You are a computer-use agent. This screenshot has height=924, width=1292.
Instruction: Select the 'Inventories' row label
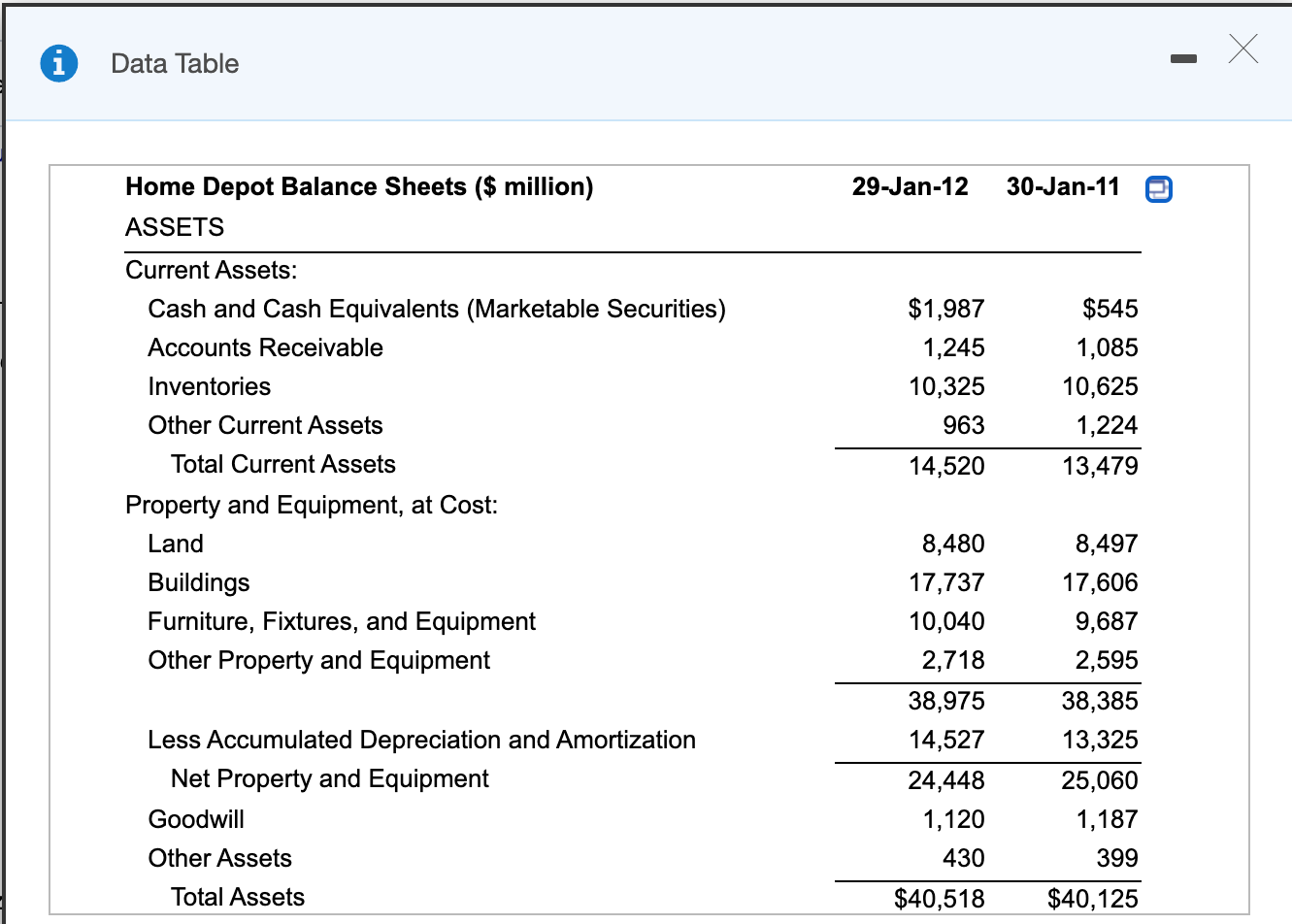[209, 386]
